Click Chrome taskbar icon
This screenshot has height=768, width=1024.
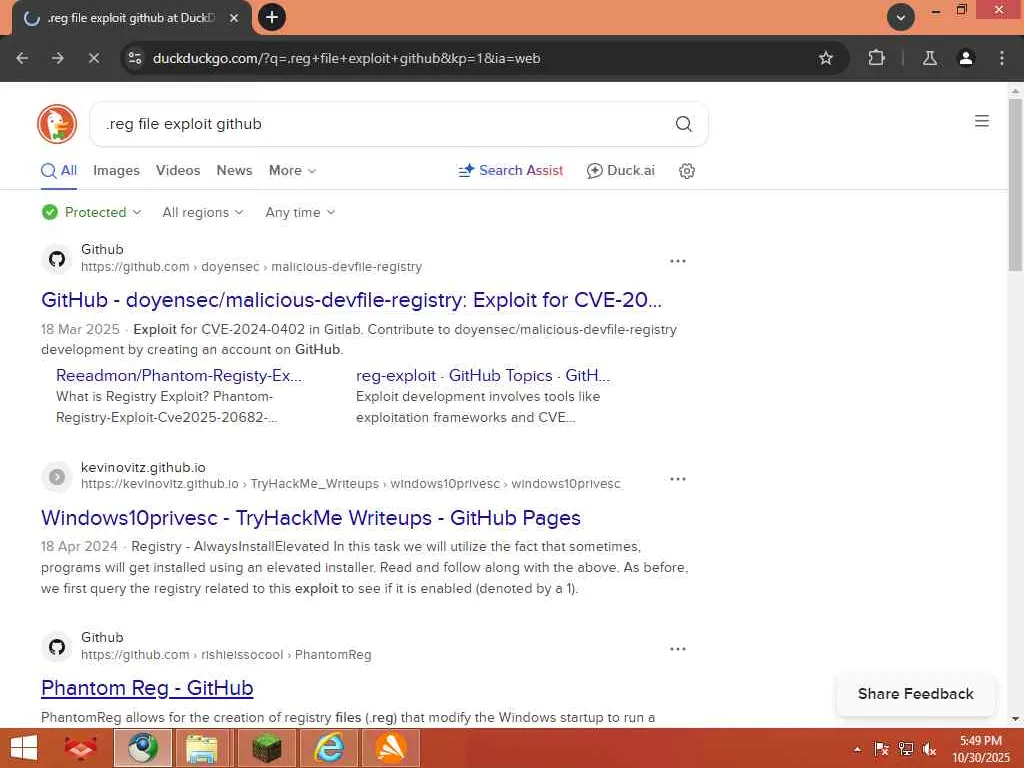pyautogui.click(x=143, y=748)
